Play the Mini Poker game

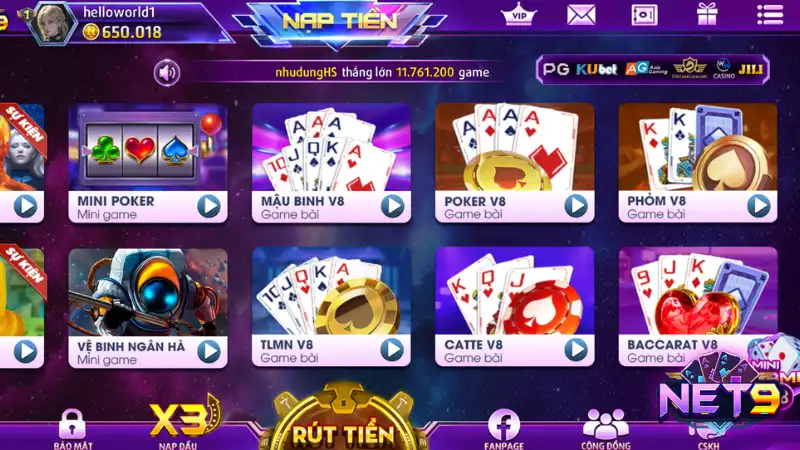209,206
